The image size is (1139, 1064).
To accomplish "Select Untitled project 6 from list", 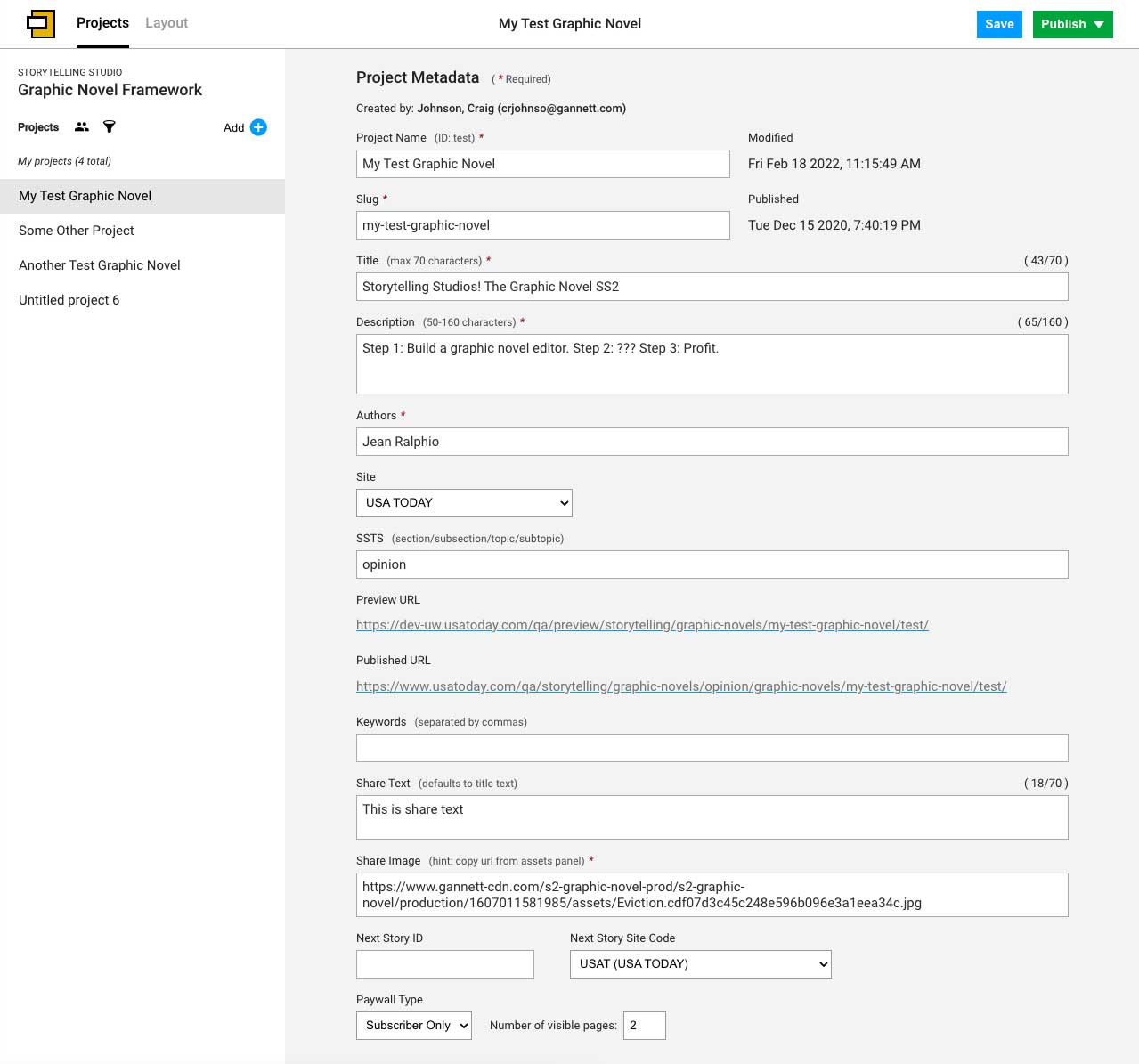I will point(69,300).
